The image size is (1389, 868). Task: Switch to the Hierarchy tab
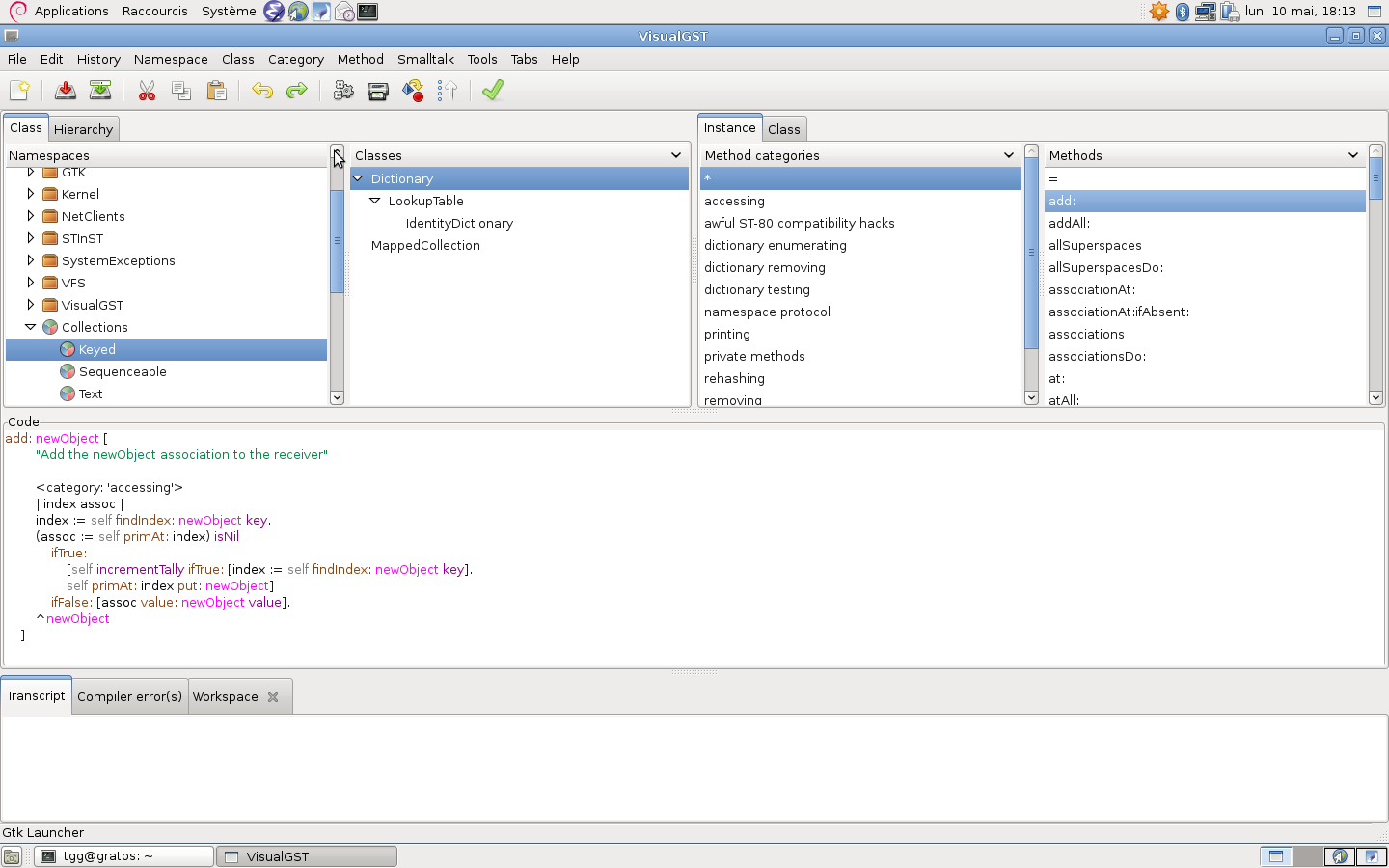point(83,129)
